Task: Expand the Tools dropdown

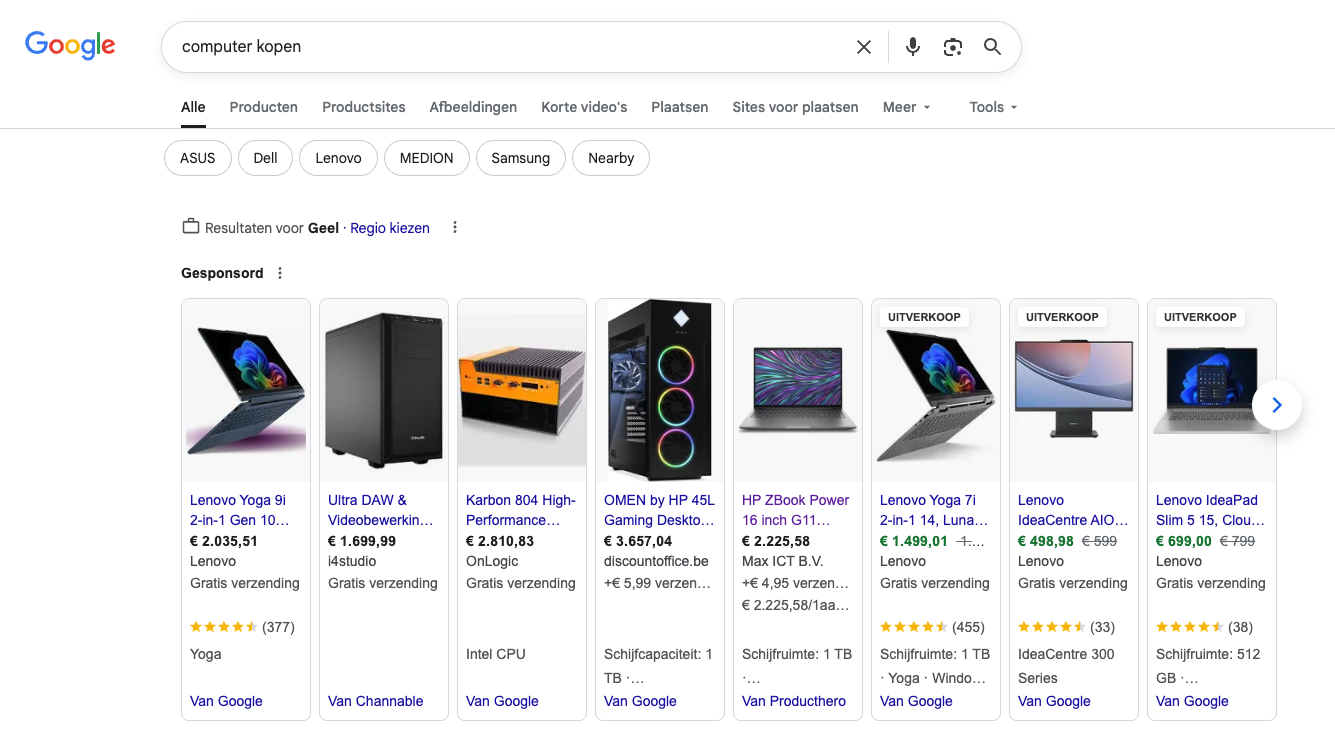Action: (993, 107)
